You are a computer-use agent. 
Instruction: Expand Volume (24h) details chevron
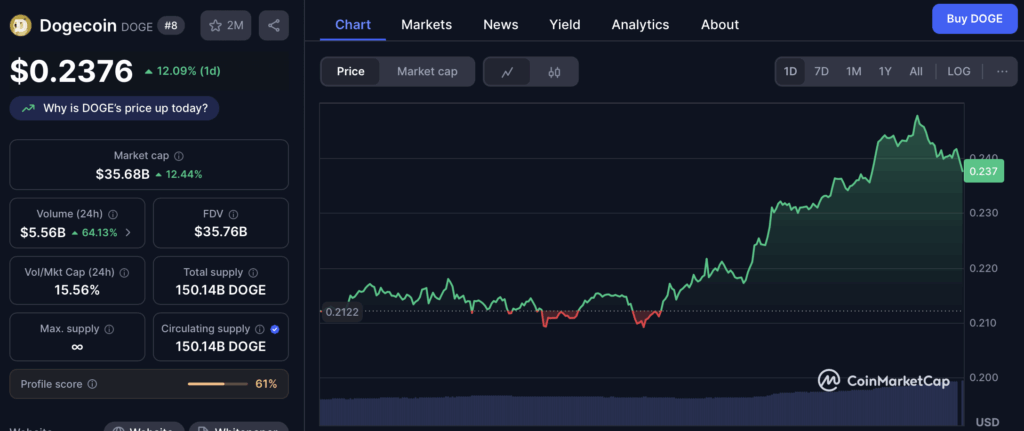[x=127, y=232]
